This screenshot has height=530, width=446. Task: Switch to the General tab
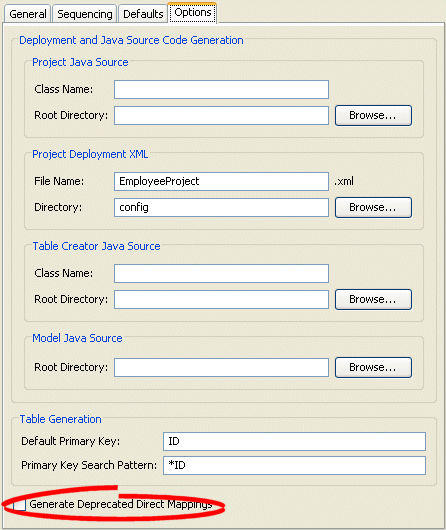[x=28, y=14]
